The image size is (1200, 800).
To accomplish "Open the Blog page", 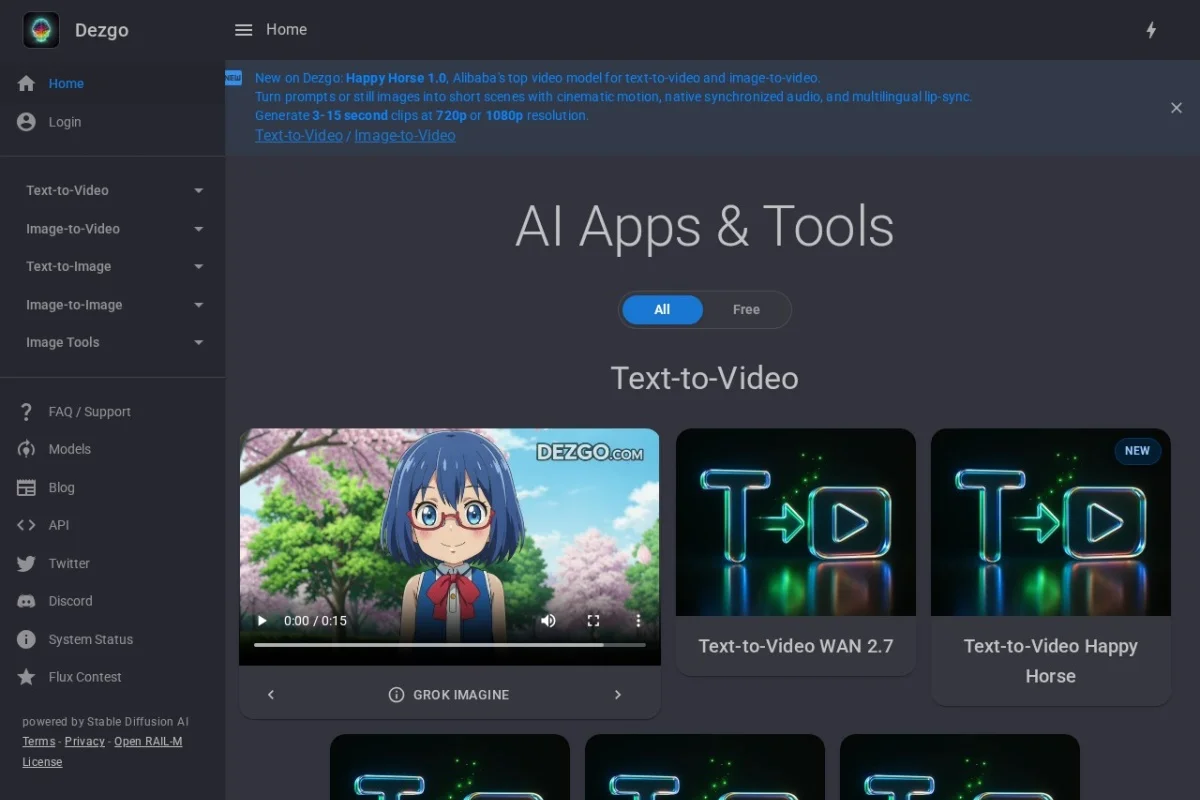I will [x=113, y=488].
